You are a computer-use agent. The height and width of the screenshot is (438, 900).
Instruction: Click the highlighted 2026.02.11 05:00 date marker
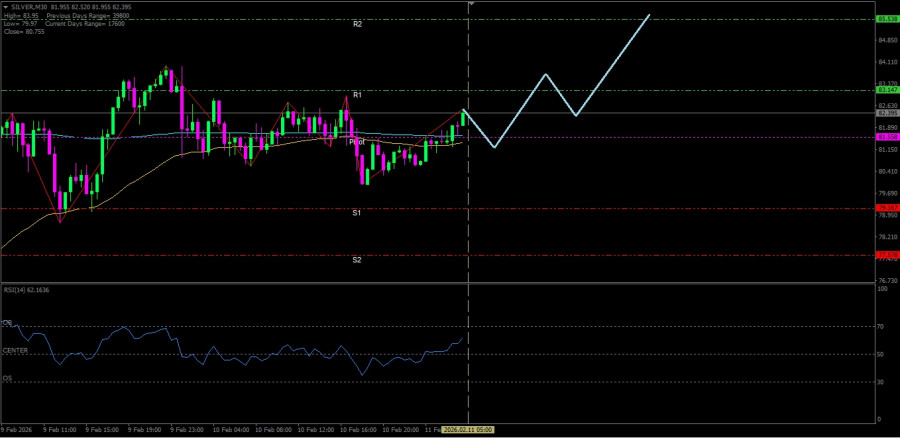click(x=470, y=429)
